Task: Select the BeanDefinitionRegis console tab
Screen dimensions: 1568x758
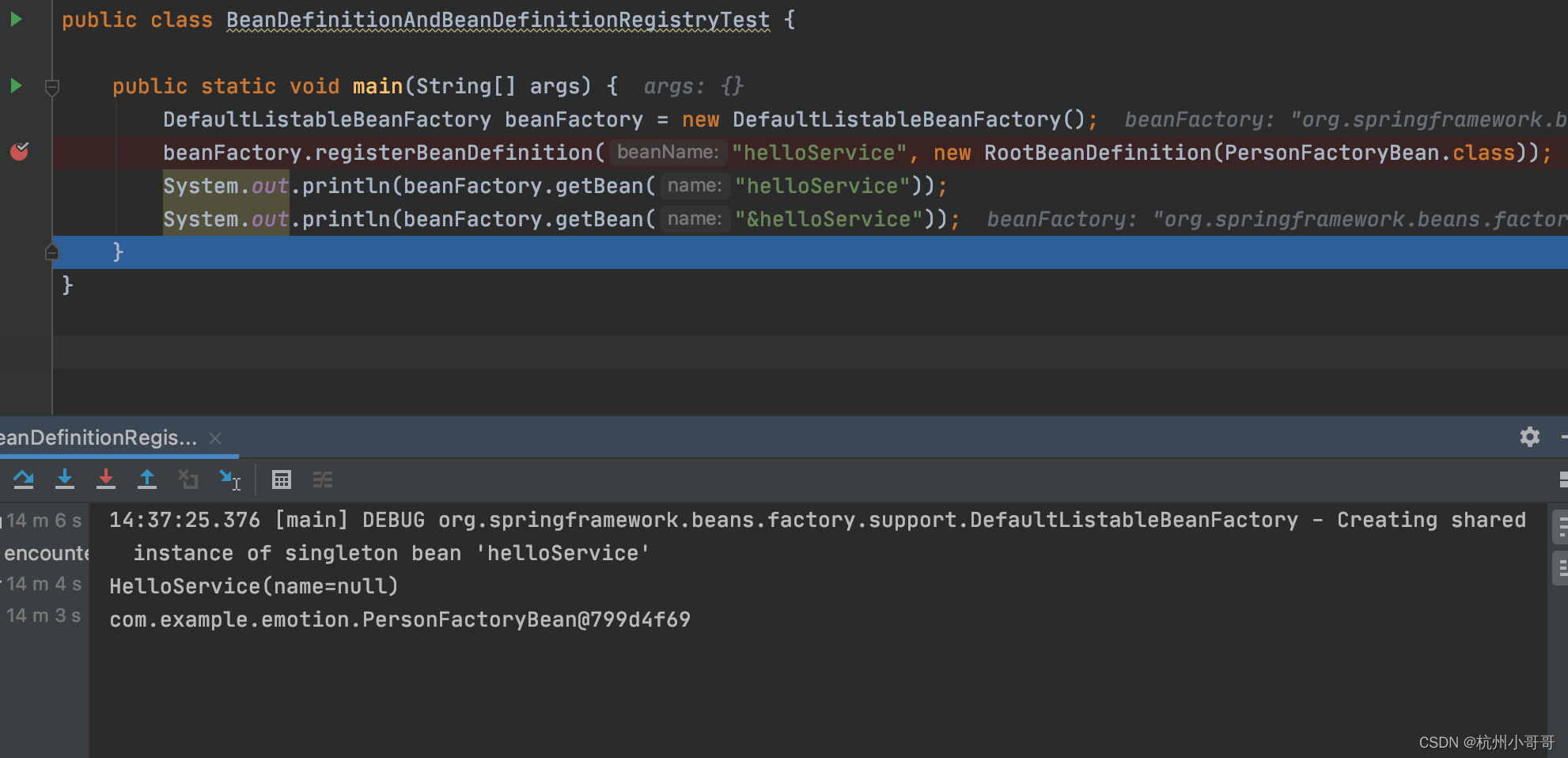Action: [99, 437]
